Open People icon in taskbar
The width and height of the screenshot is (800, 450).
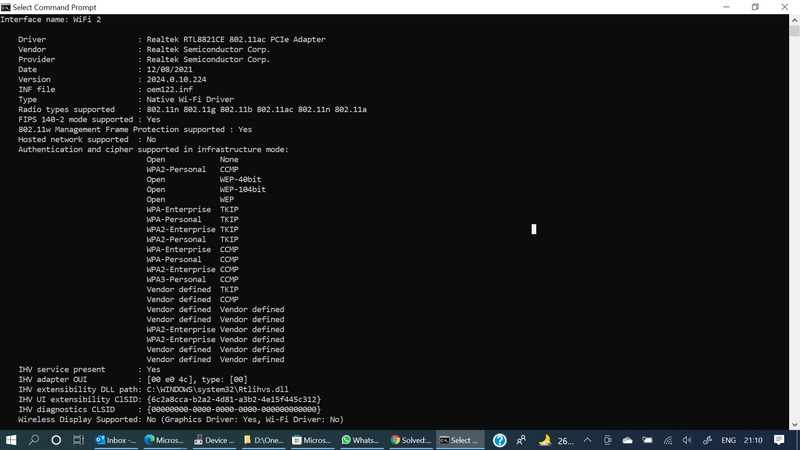(521, 440)
